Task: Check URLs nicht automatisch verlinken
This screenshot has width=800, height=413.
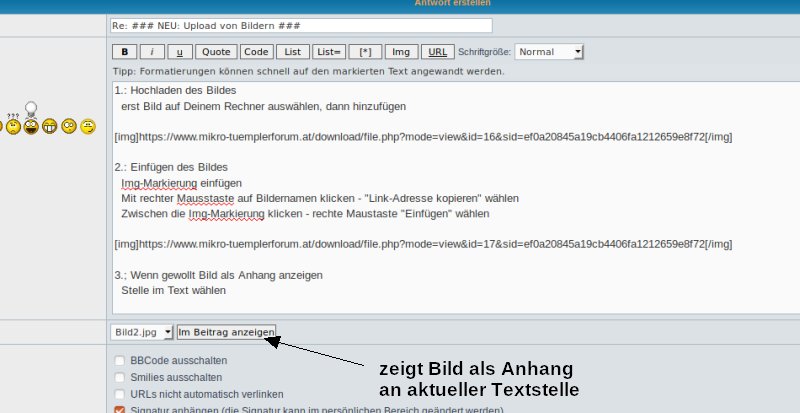Action: point(120,394)
